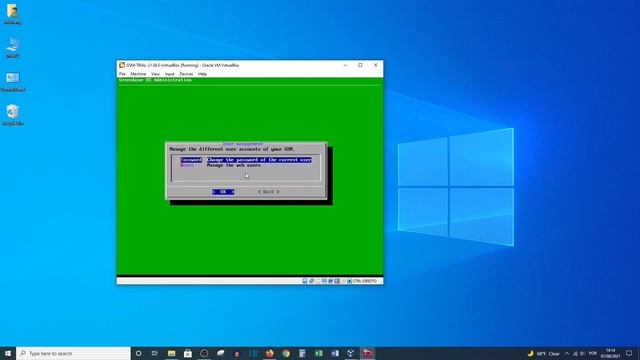Click the network tray icon
Image resolution: width=640 pixels, height=360 pixels.
click(575, 353)
